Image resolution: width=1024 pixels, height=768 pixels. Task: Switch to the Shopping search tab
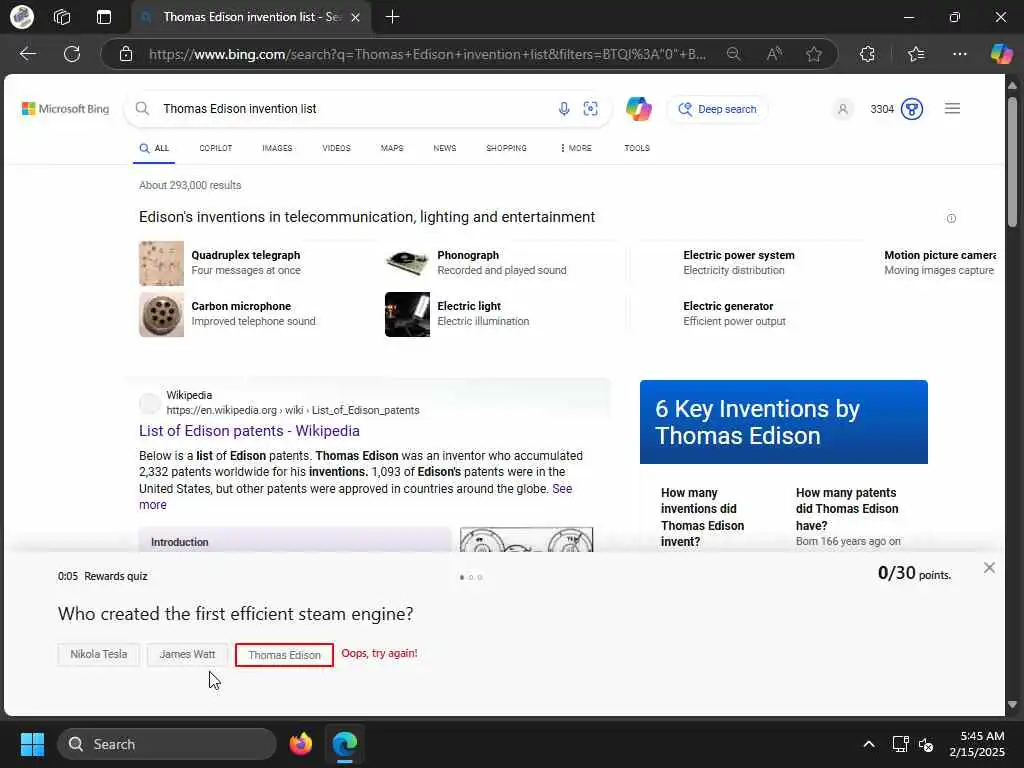click(x=506, y=148)
